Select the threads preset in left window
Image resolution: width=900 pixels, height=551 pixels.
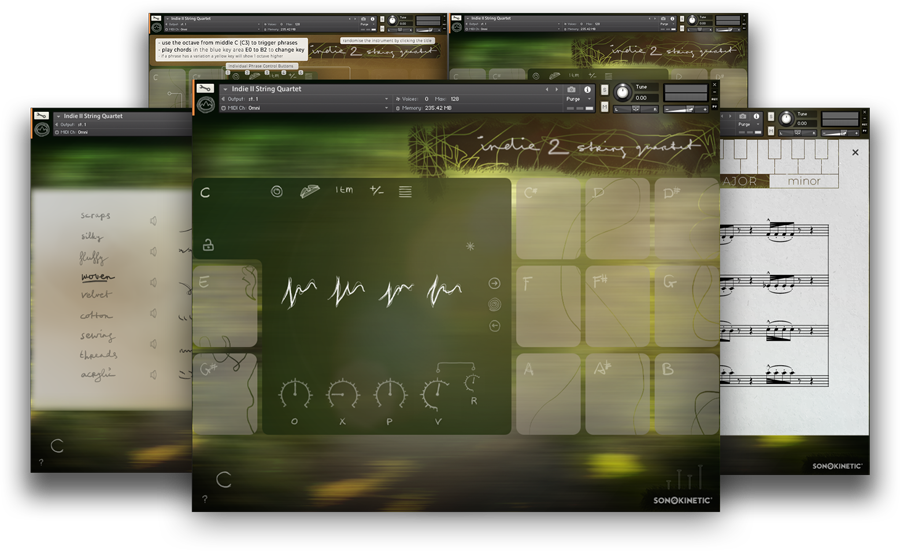(x=98, y=354)
